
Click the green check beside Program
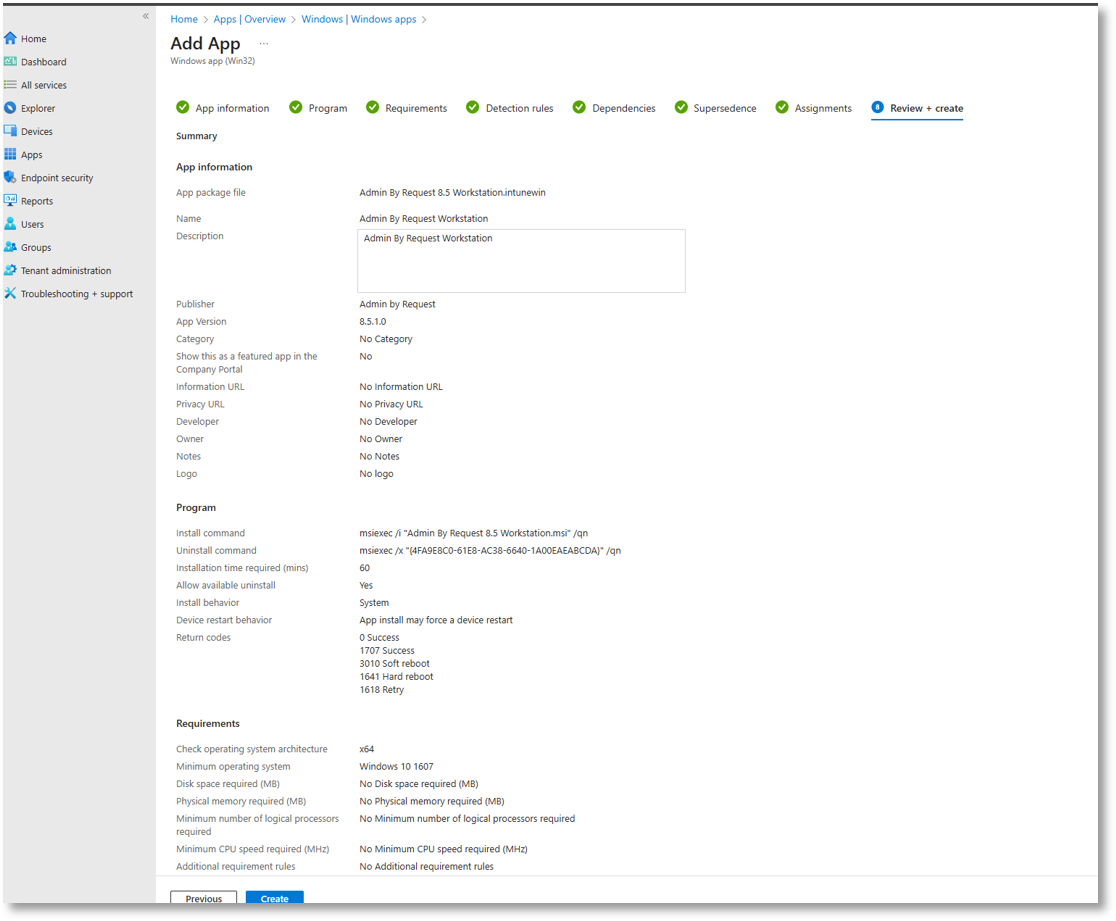(x=296, y=107)
